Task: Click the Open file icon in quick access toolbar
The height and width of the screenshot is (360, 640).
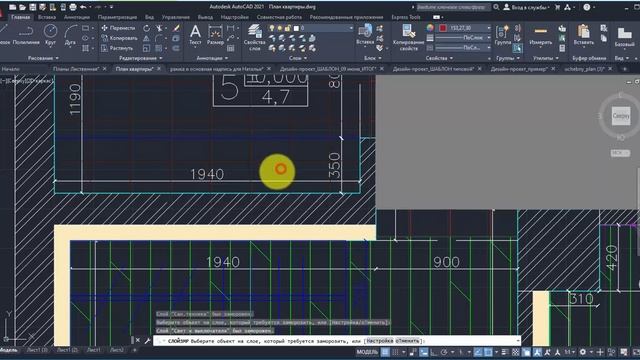Action: coord(22,7)
